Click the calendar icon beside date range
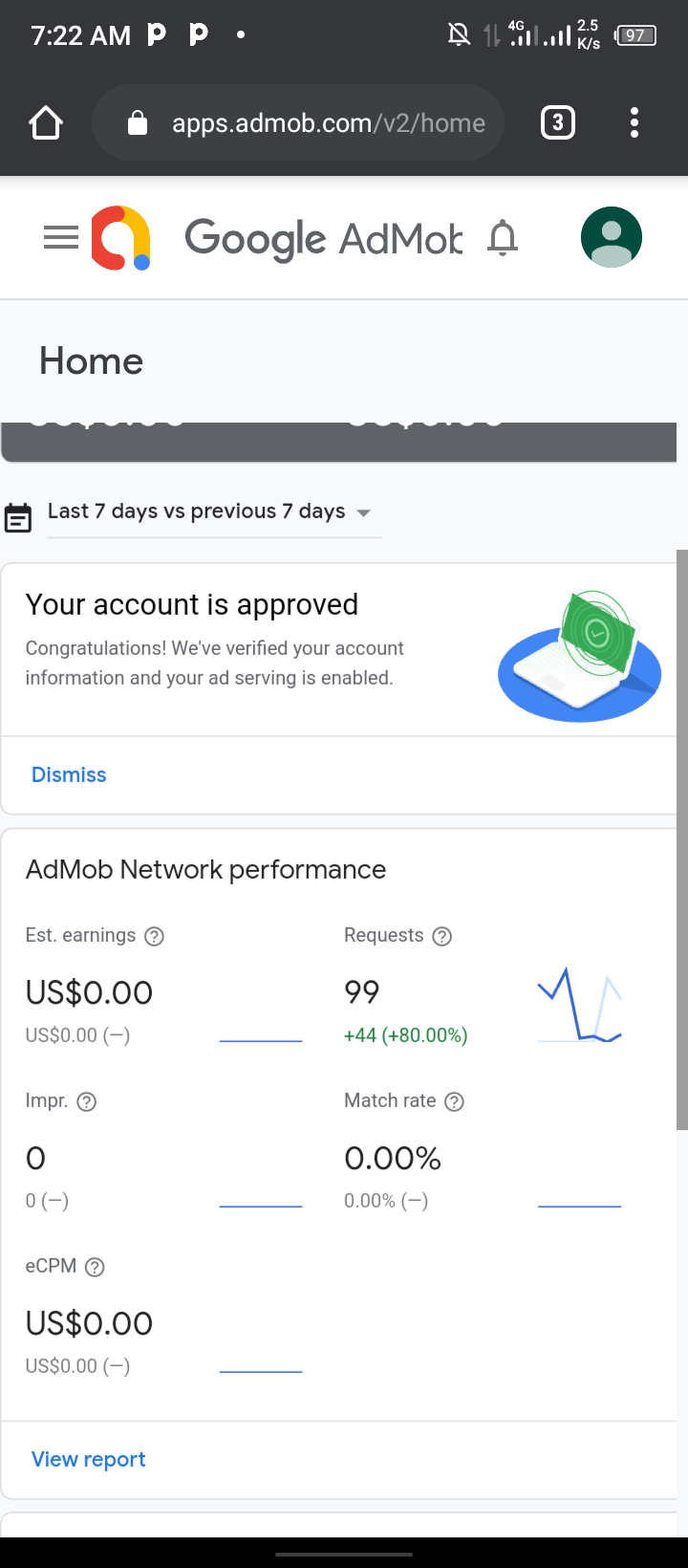Image resolution: width=688 pixels, height=1568 pixels. click(18, 517)
